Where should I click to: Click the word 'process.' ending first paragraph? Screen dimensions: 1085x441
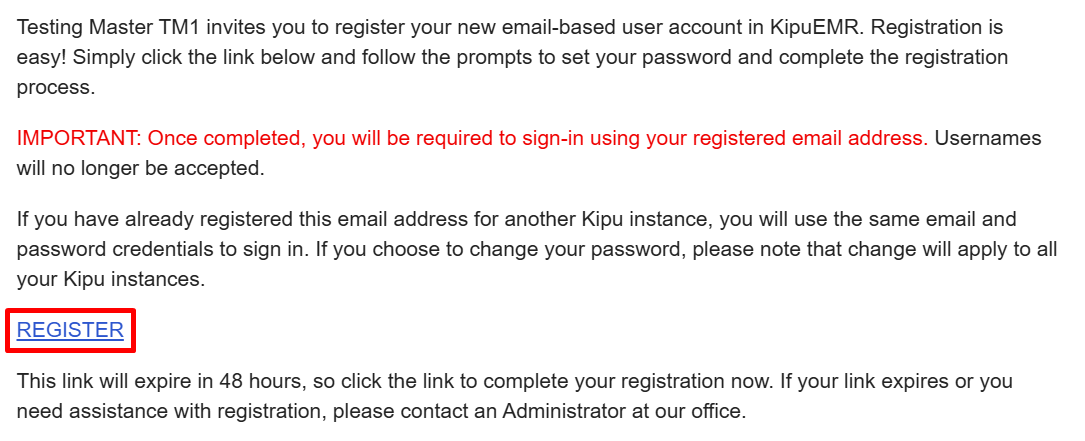click(x=55, y=89)
